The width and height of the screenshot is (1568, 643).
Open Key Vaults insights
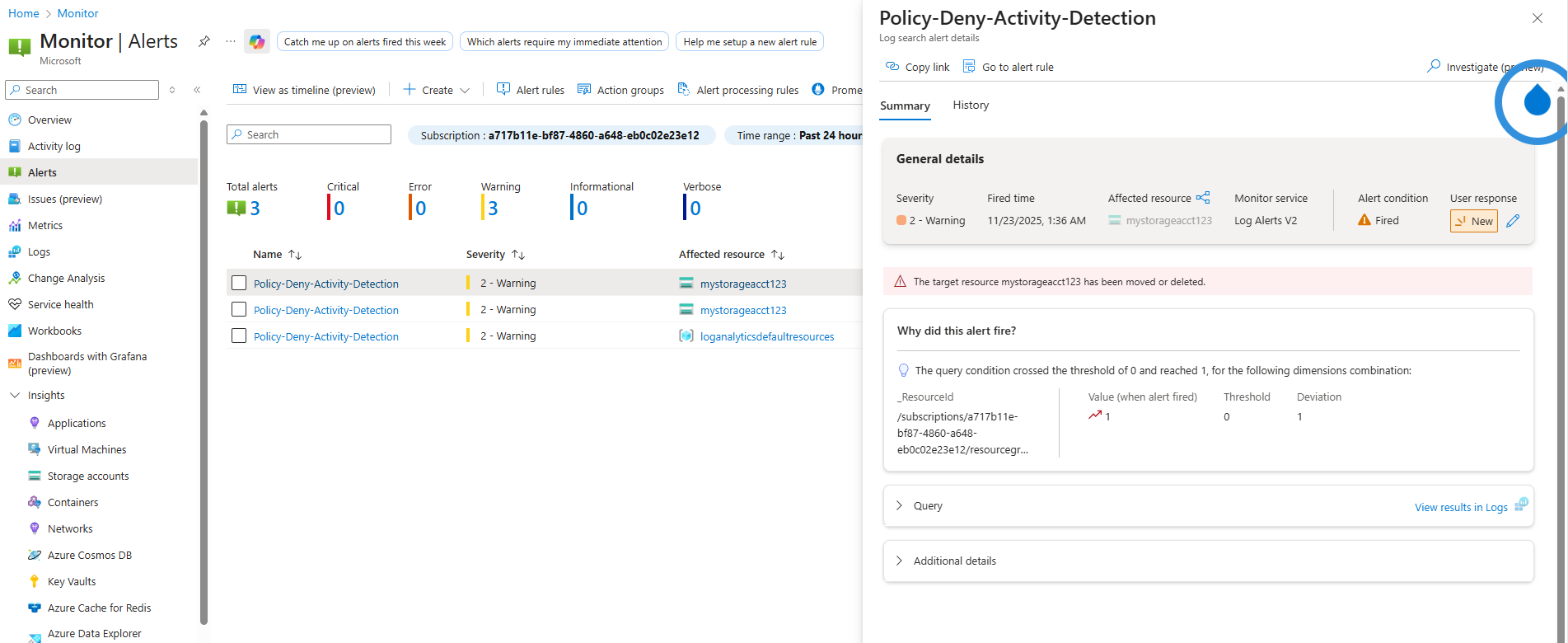pos(71,581)
